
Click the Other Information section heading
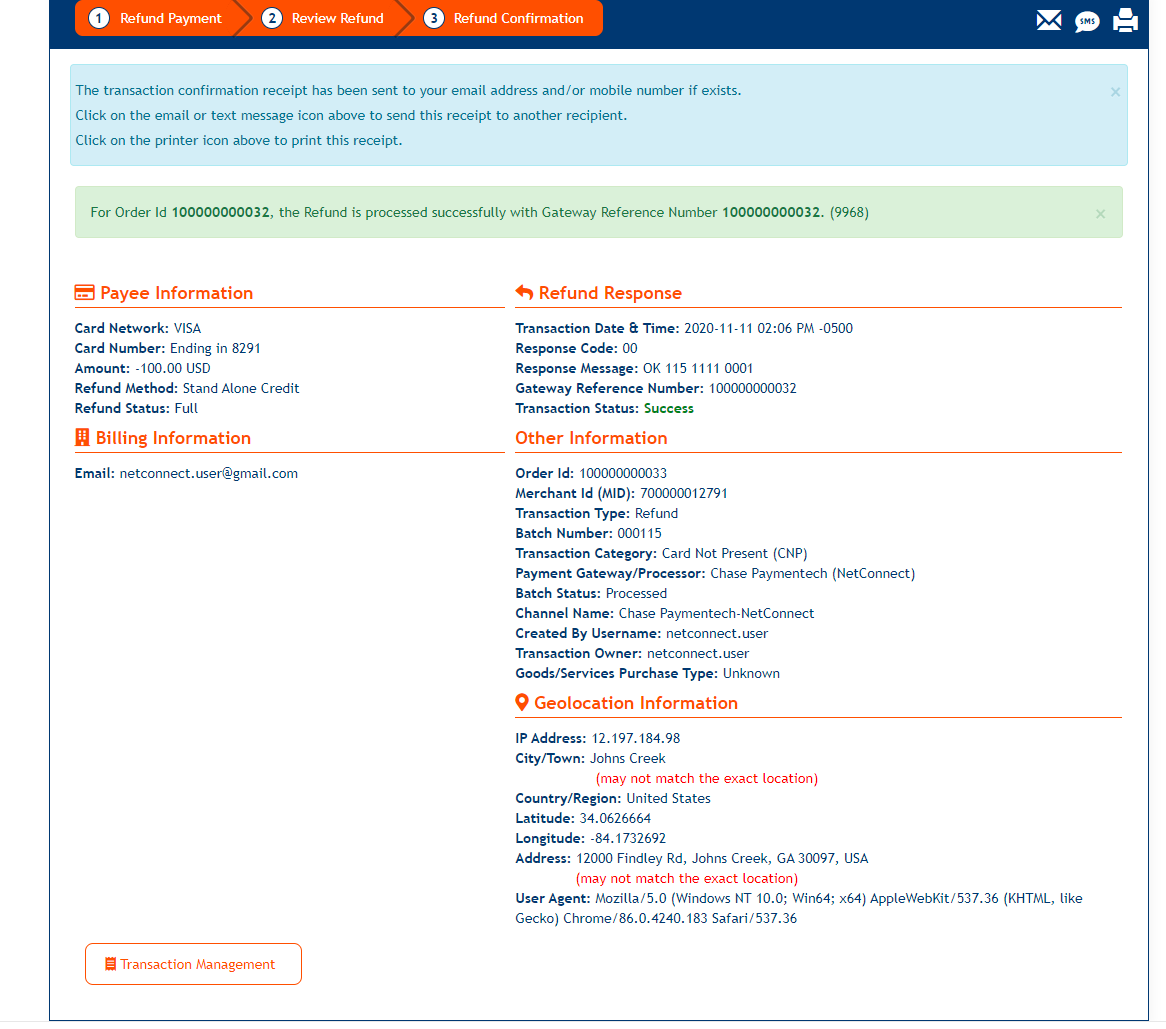click(x=591, y=438)
